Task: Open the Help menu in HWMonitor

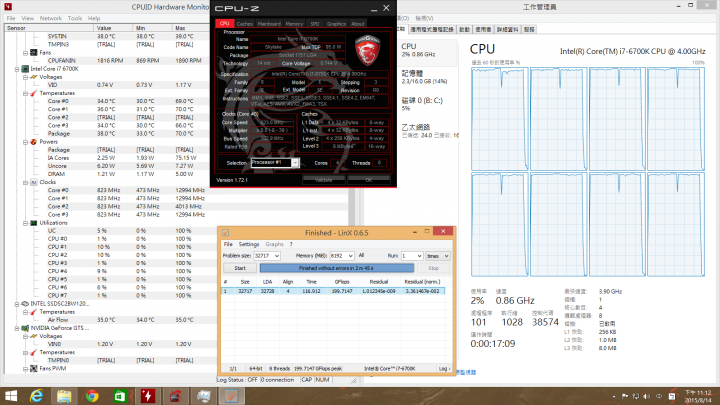Action: coord(94,18)
